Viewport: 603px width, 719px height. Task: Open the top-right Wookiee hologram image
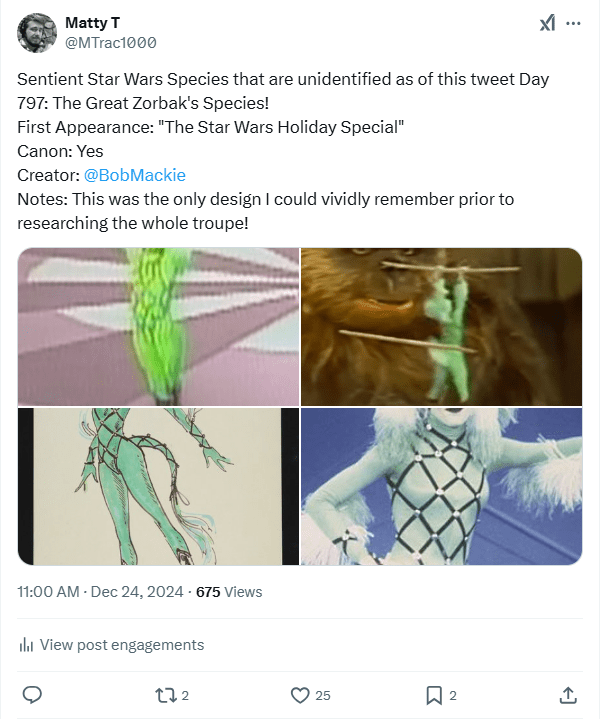tap(441, 326)
